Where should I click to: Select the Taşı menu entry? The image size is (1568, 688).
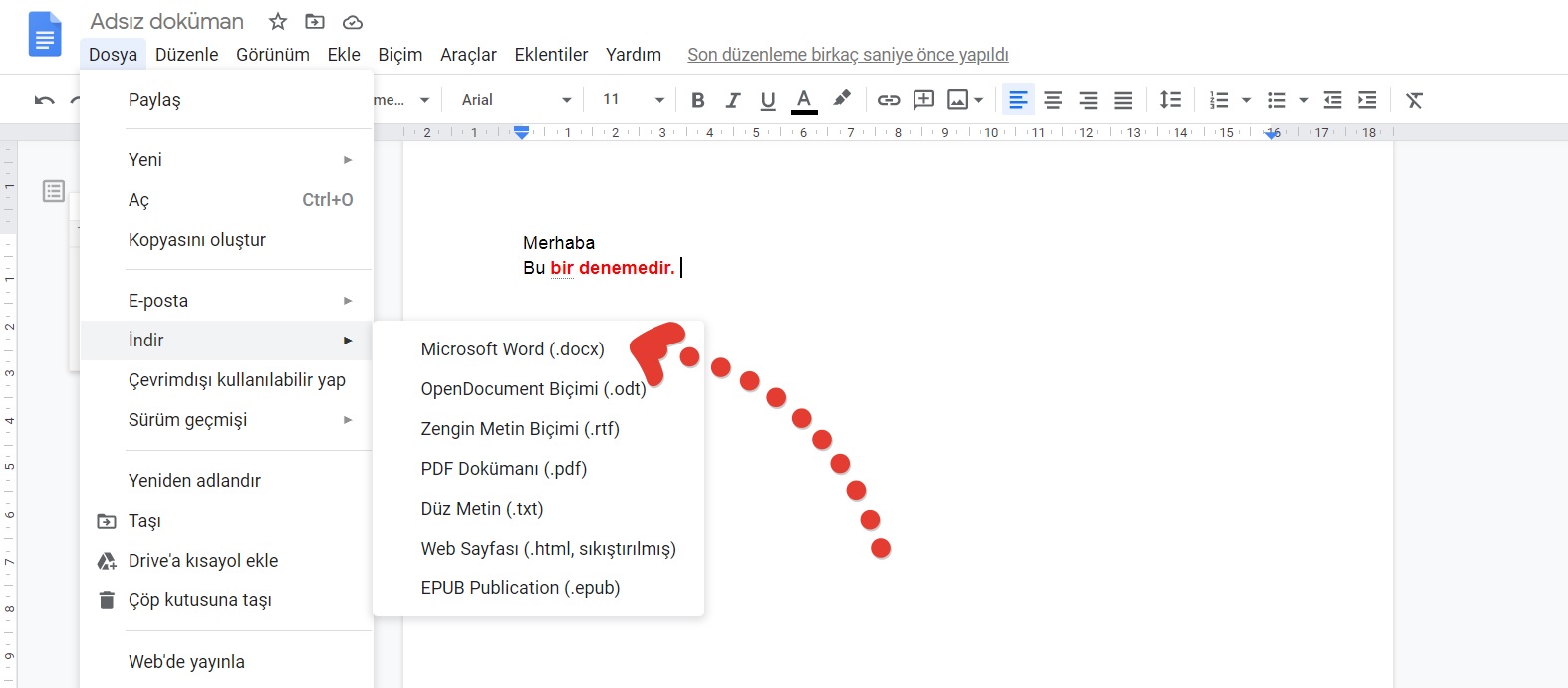(x=226, y=521)
